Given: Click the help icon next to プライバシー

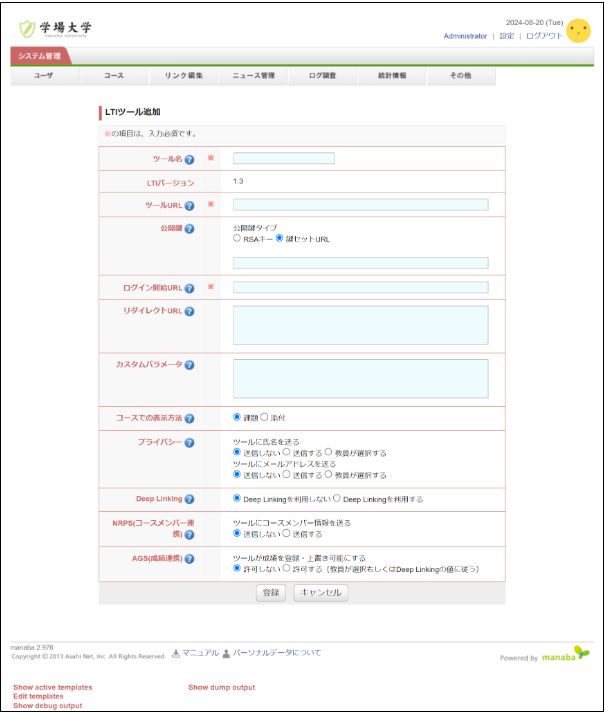Looking at the screenshot, I should (190, 443).
